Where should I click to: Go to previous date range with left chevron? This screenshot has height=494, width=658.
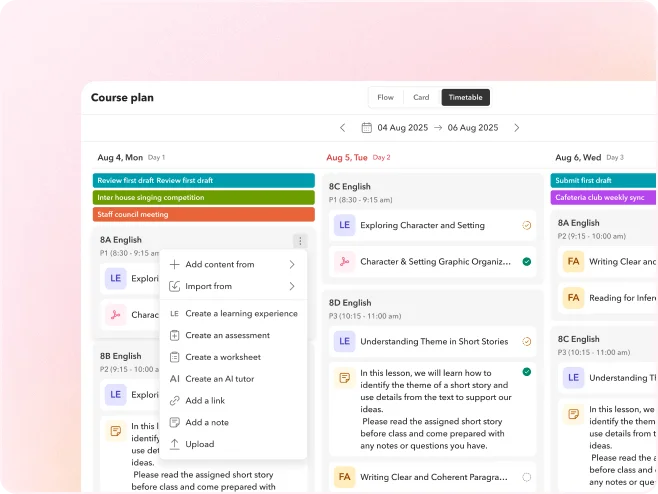coord(343,128)
